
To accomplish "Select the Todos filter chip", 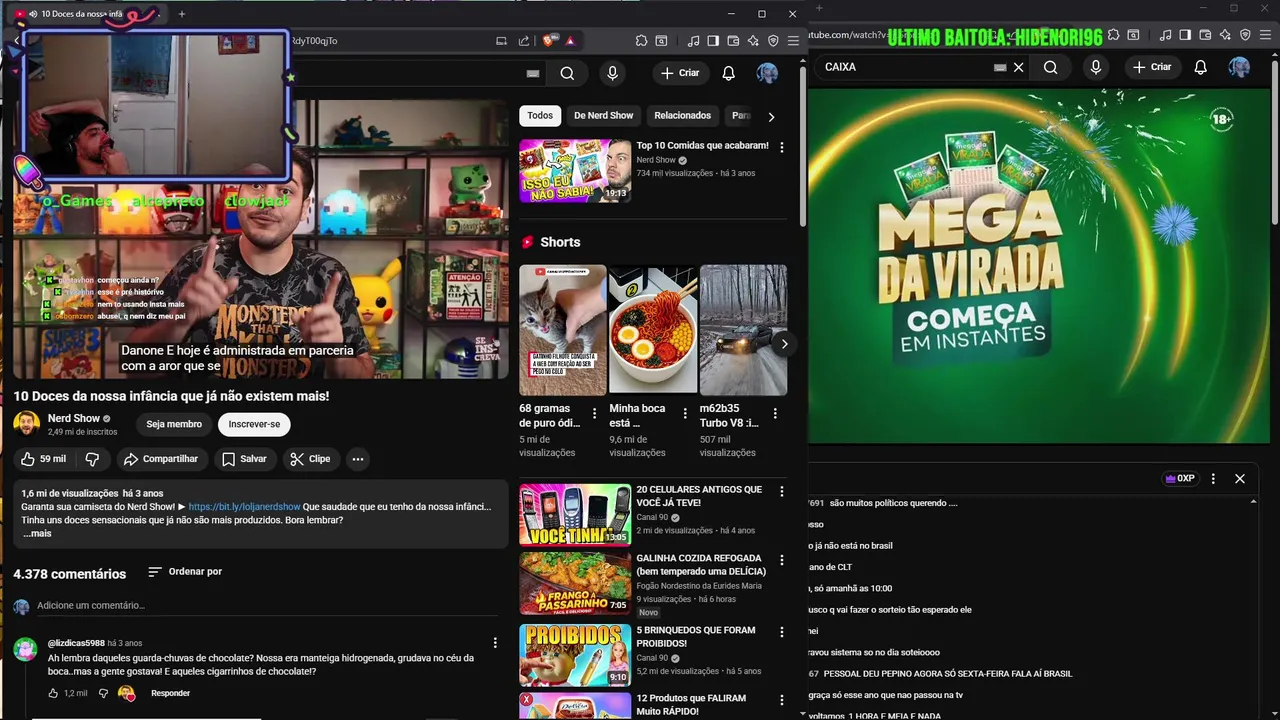I will (x=540, y=116).
